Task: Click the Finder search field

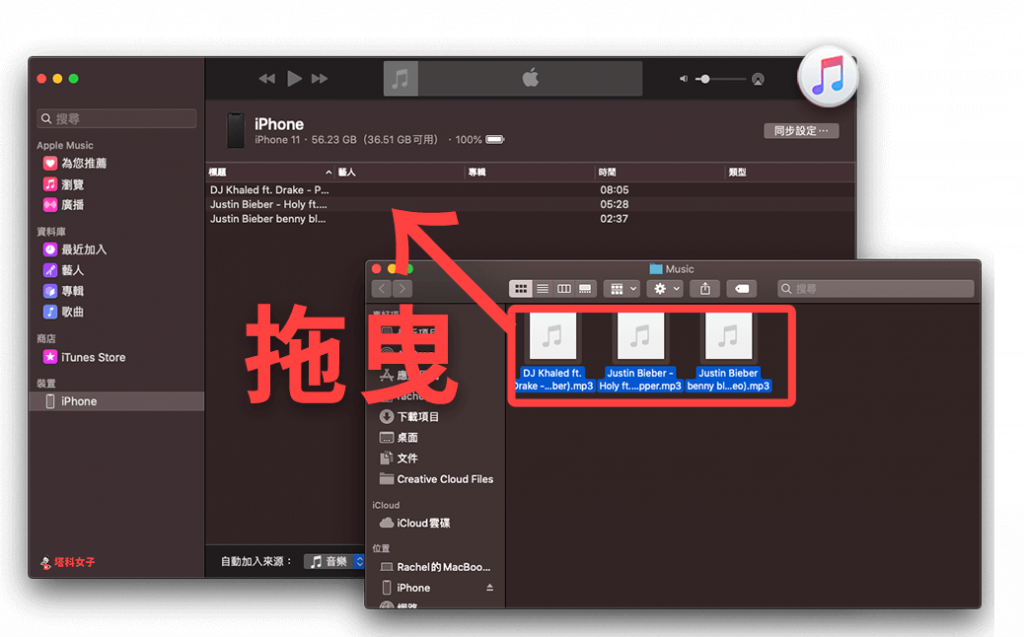Action: (875, 289)
